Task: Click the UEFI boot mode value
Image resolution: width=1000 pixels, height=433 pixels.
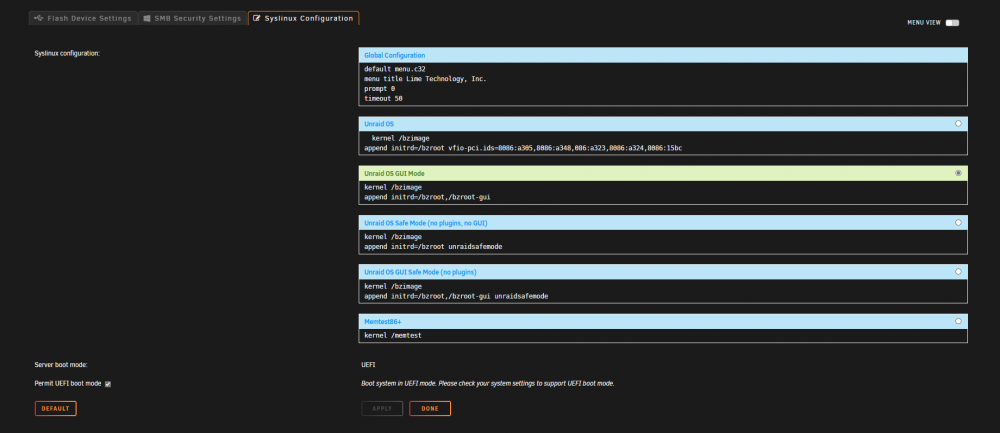Action: click(369, 365)
